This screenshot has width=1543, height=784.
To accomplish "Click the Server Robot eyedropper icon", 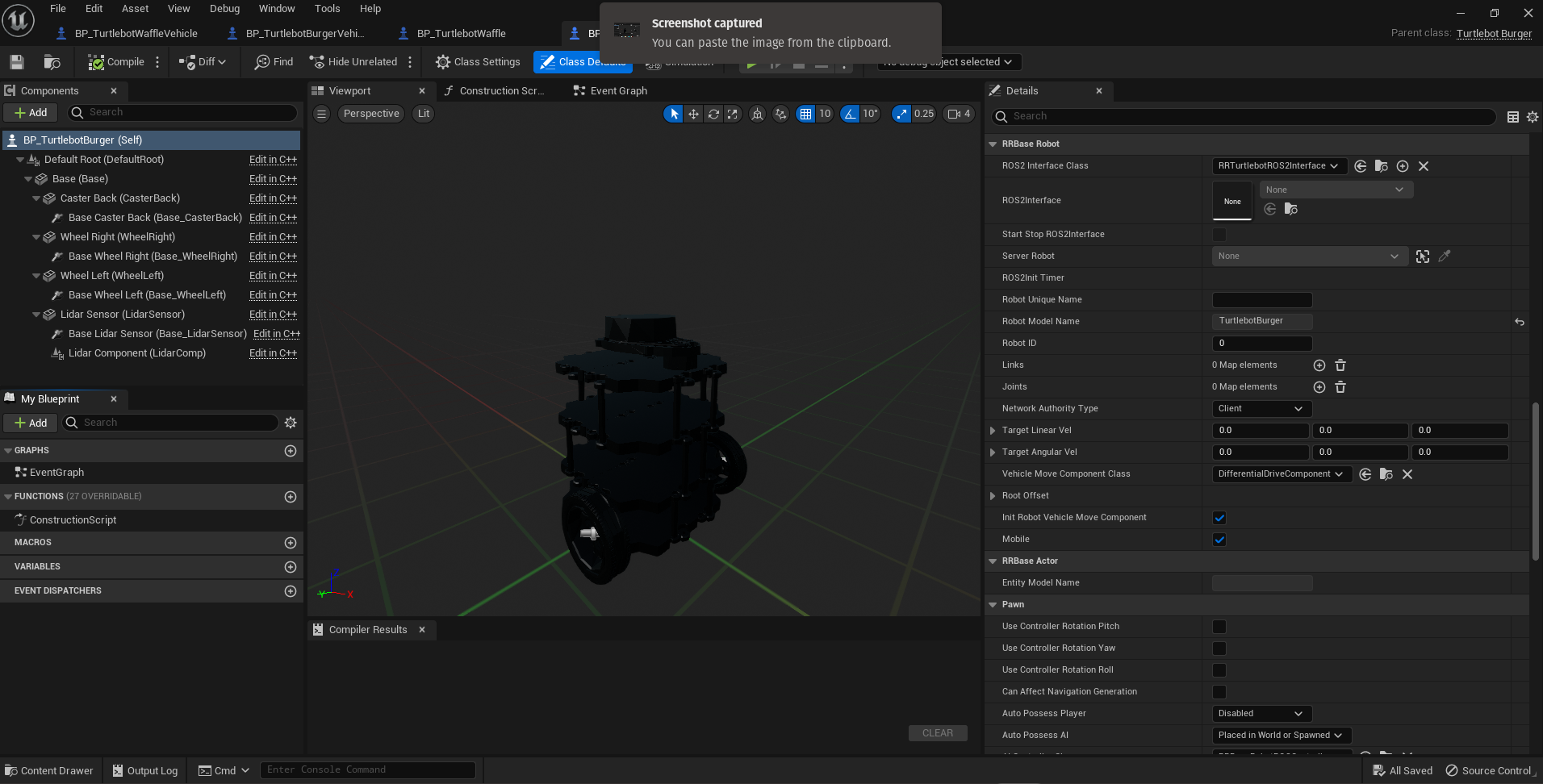I will coord(1445,256).
